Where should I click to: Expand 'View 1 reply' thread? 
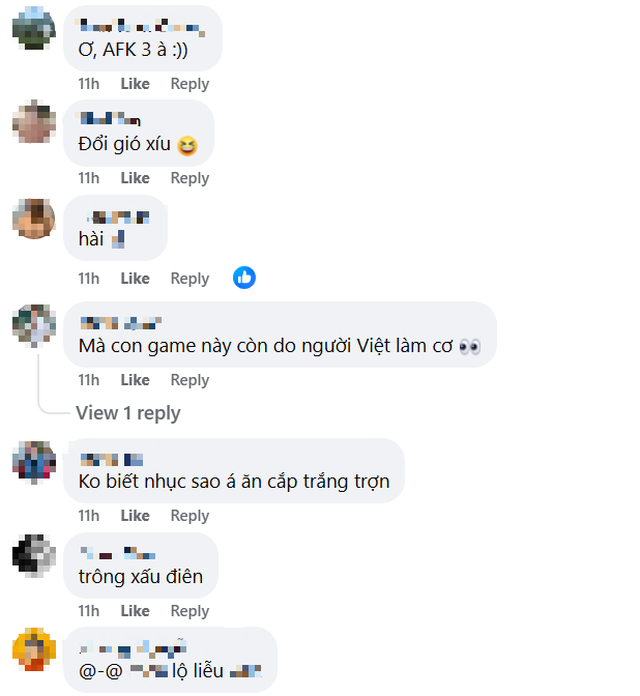(x=128, y=413)
